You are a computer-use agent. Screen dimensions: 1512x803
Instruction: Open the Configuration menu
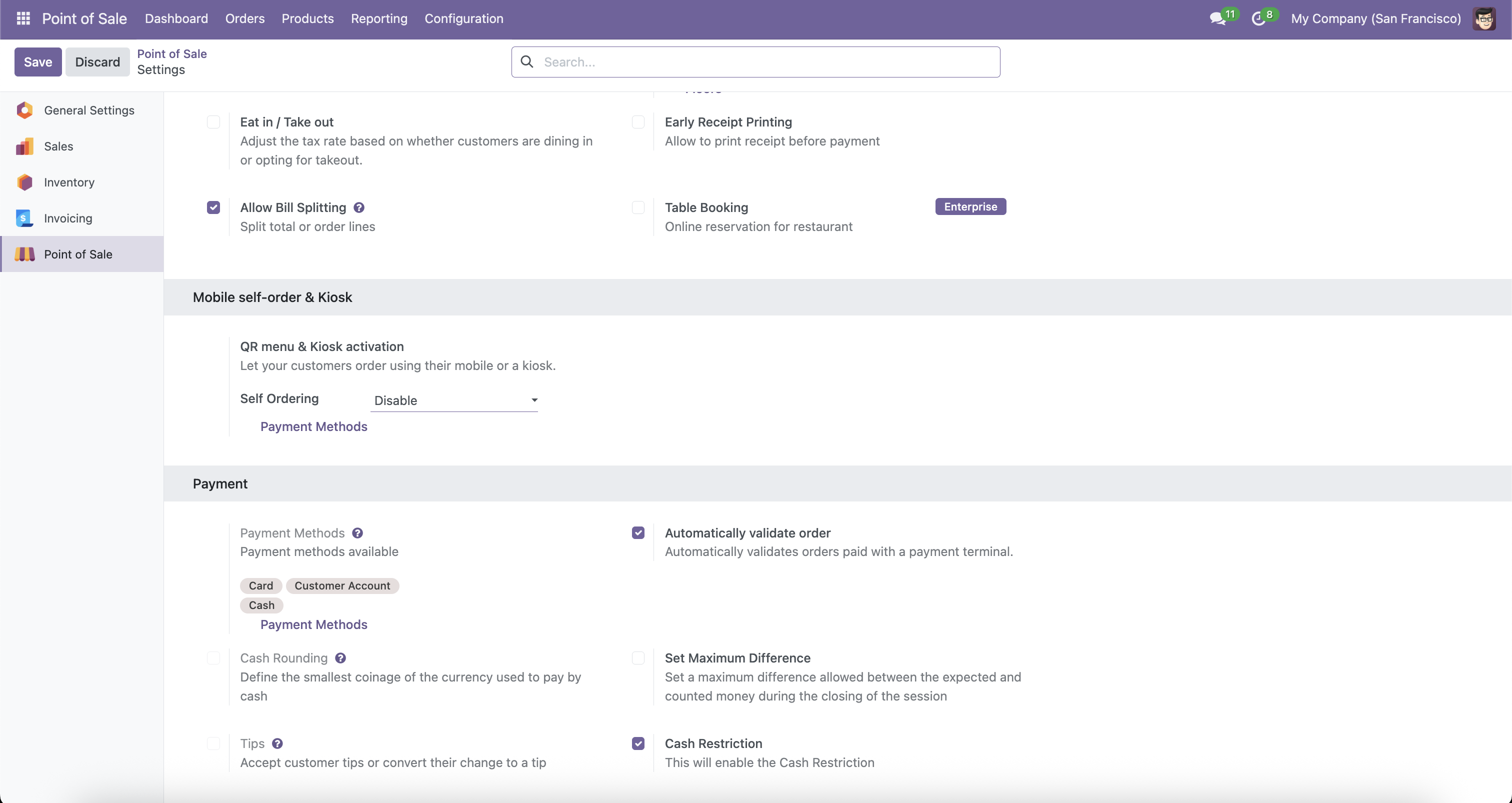click(463, 19)
